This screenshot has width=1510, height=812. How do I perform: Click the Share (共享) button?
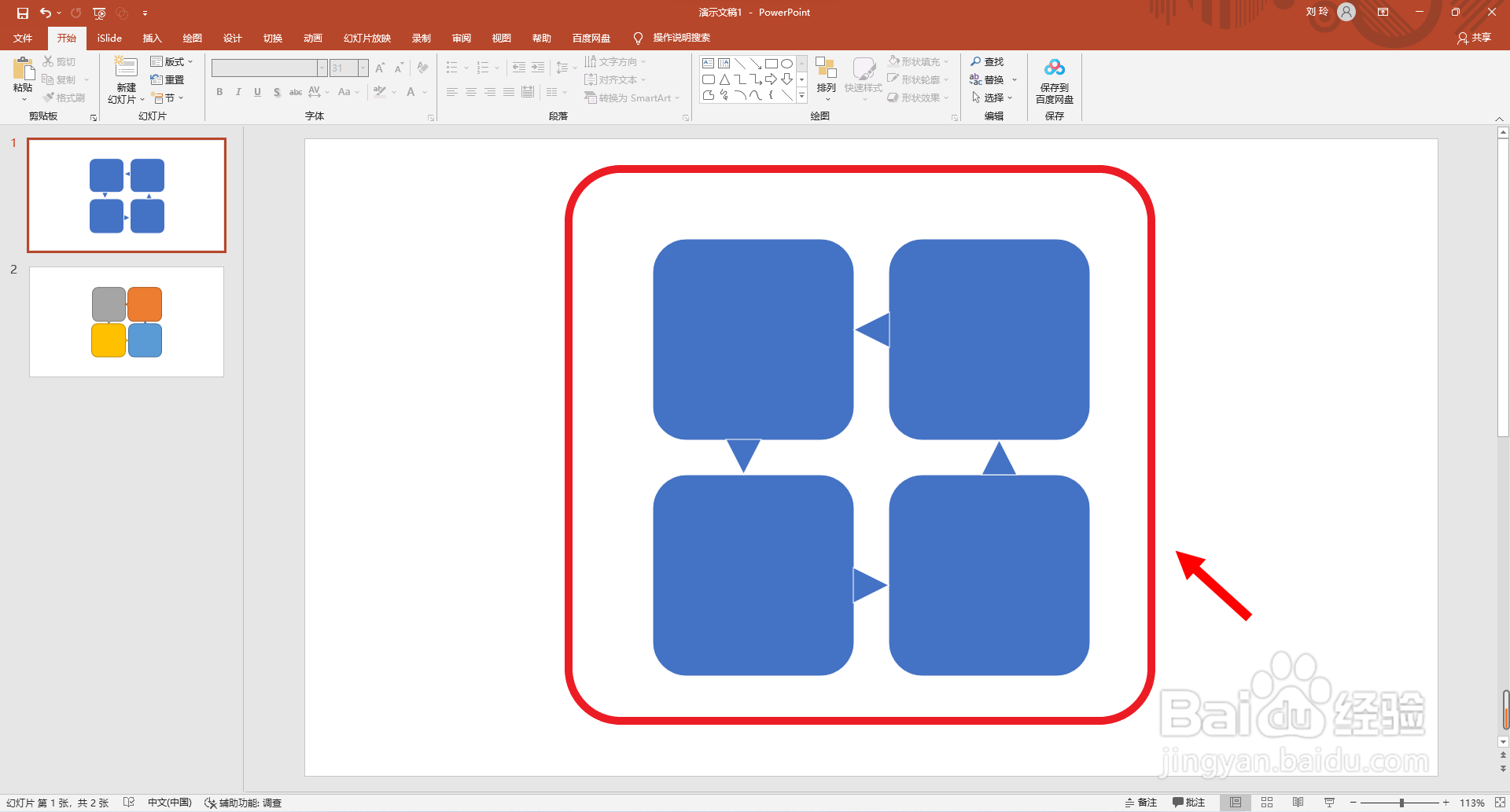[1475, 38]
